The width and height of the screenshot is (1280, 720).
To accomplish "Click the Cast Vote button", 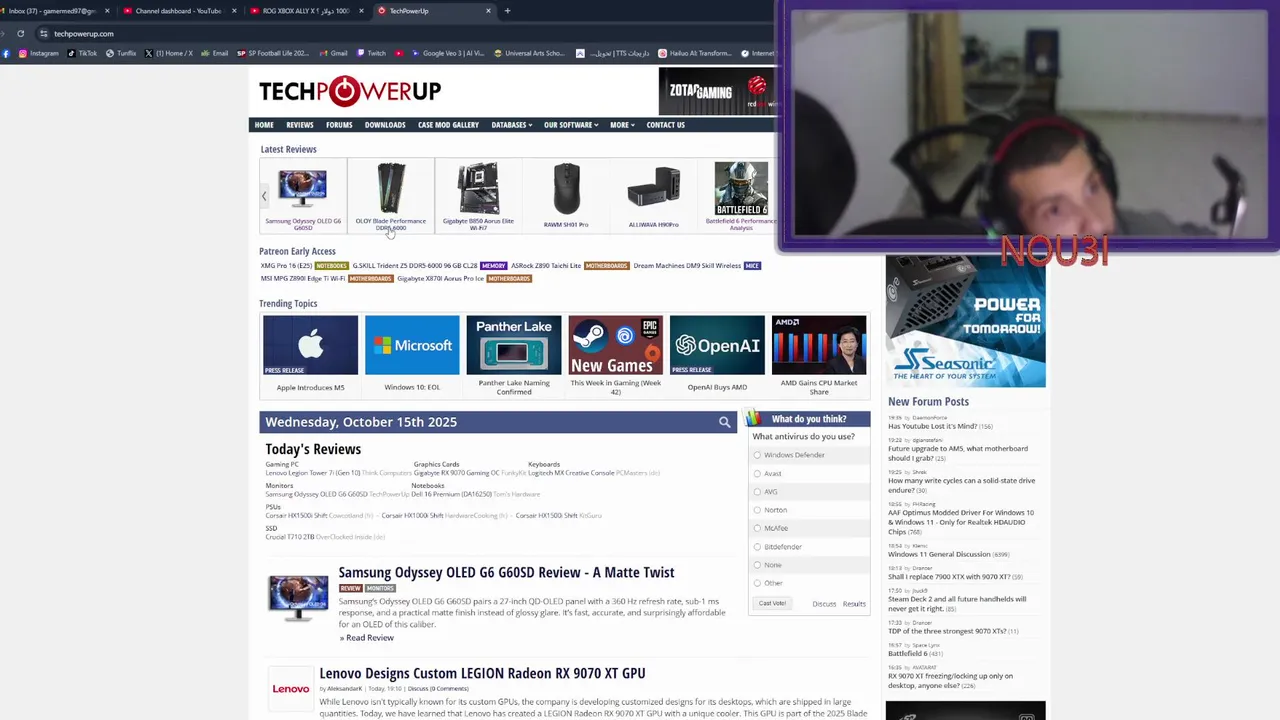I will 772,603.
